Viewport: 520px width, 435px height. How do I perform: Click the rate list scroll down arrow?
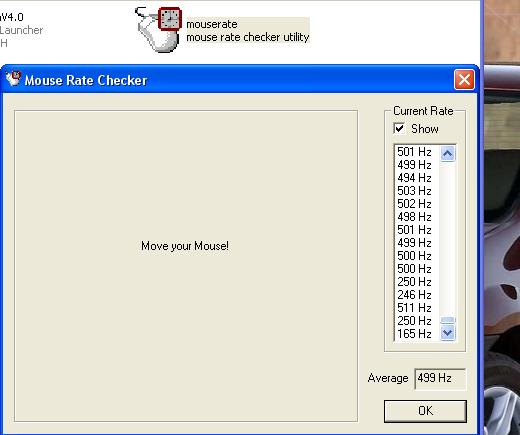point(447,333)
